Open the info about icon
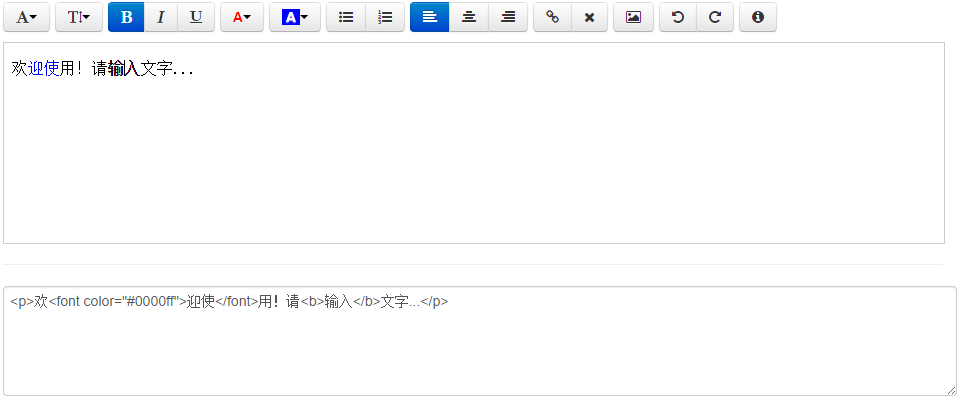958x397 pixels. tap(758, 17)
